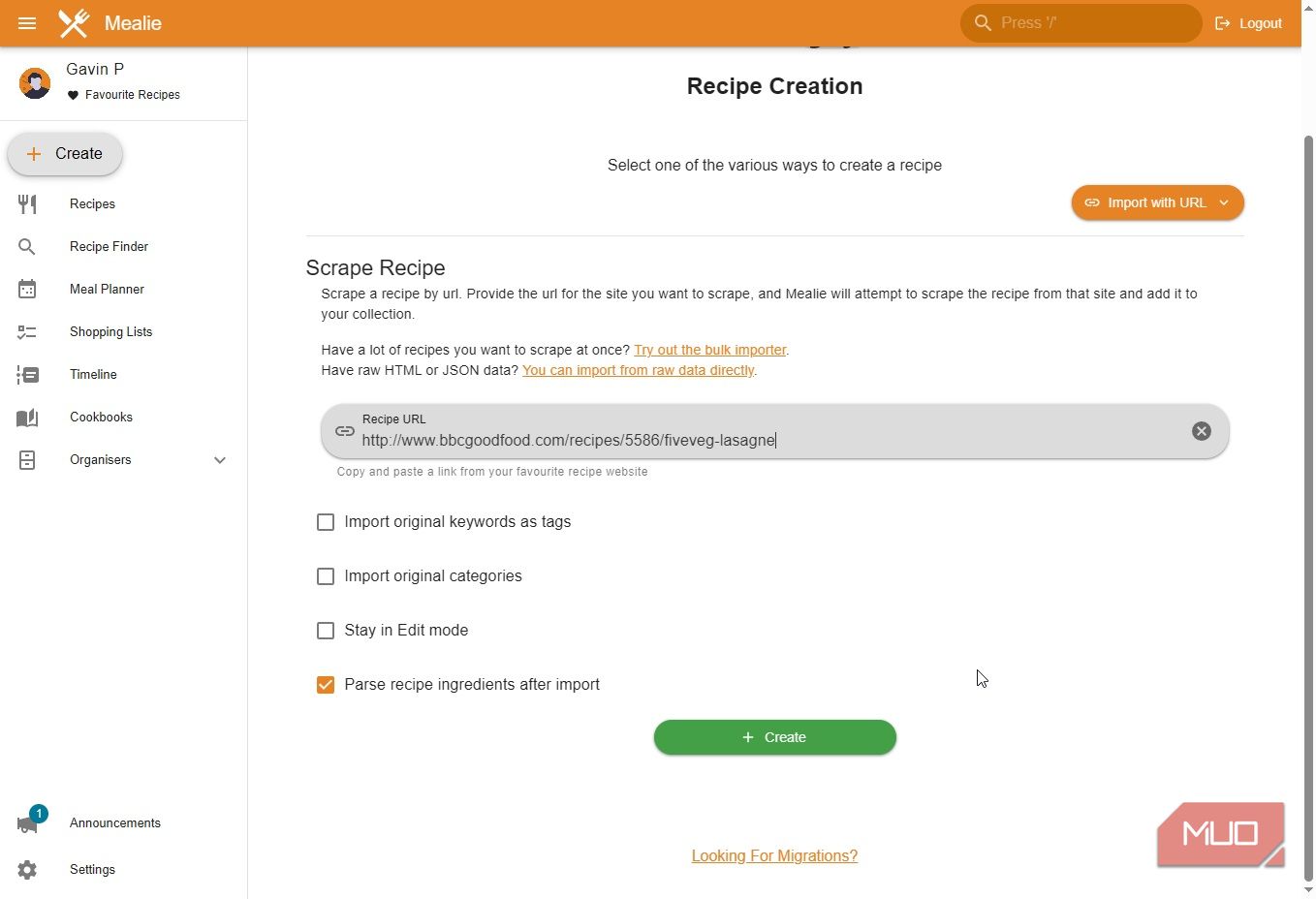Image resolution: width=1316 pixels, height=899 pixels.
Task: Click the Organisers cabinet icon
Action: (27, 459)
